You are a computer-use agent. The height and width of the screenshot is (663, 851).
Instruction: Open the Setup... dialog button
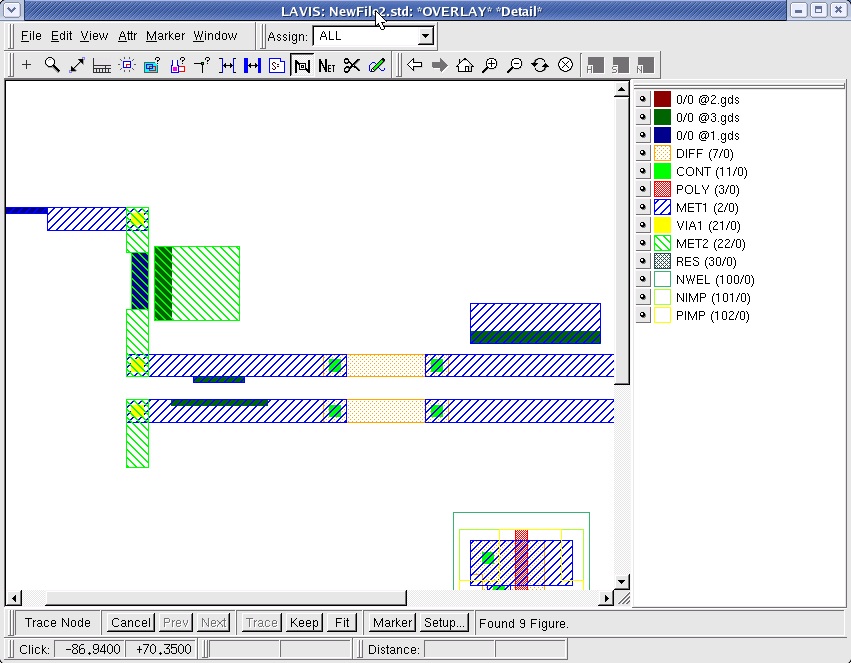tap(444, 622)
